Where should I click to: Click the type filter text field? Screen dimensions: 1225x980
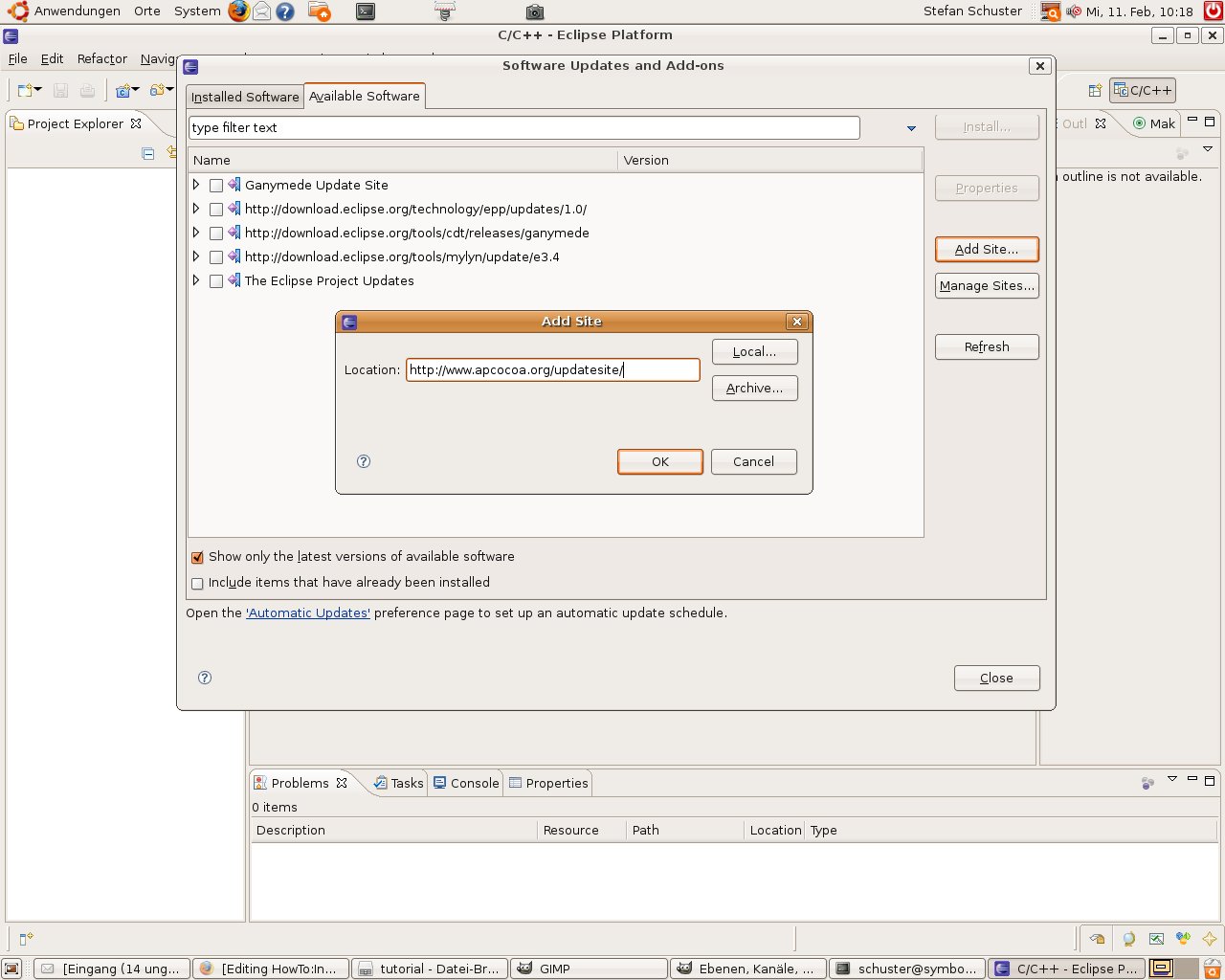tap(524, 127)
